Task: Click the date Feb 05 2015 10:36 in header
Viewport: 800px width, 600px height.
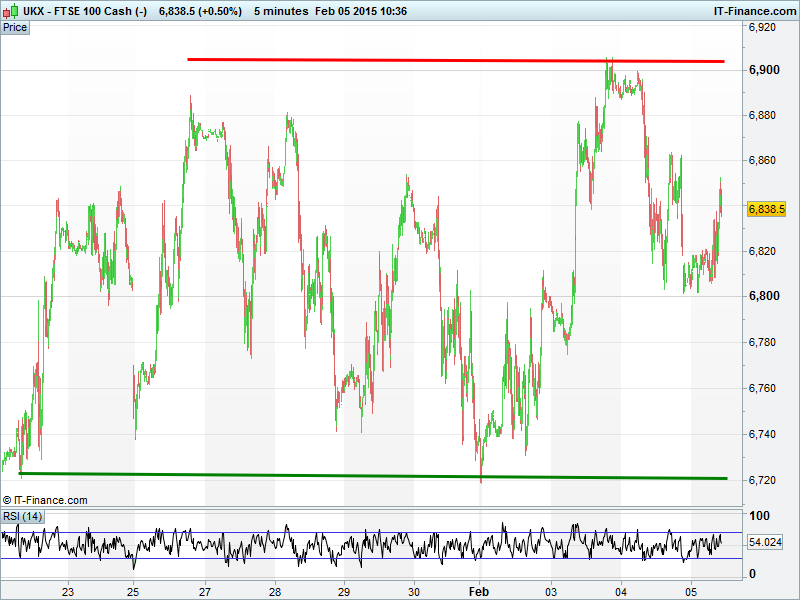Action: pos(361,10)
